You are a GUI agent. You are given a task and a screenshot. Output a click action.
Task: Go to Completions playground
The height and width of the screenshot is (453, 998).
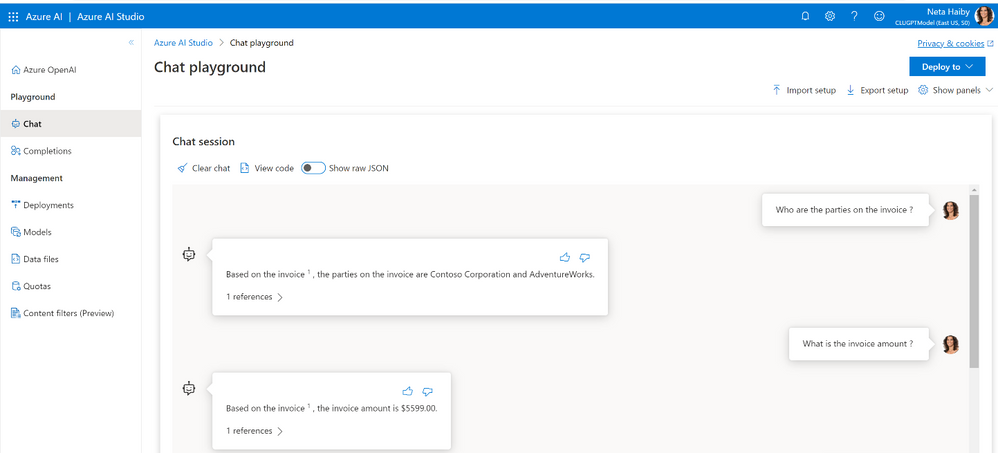46,151
